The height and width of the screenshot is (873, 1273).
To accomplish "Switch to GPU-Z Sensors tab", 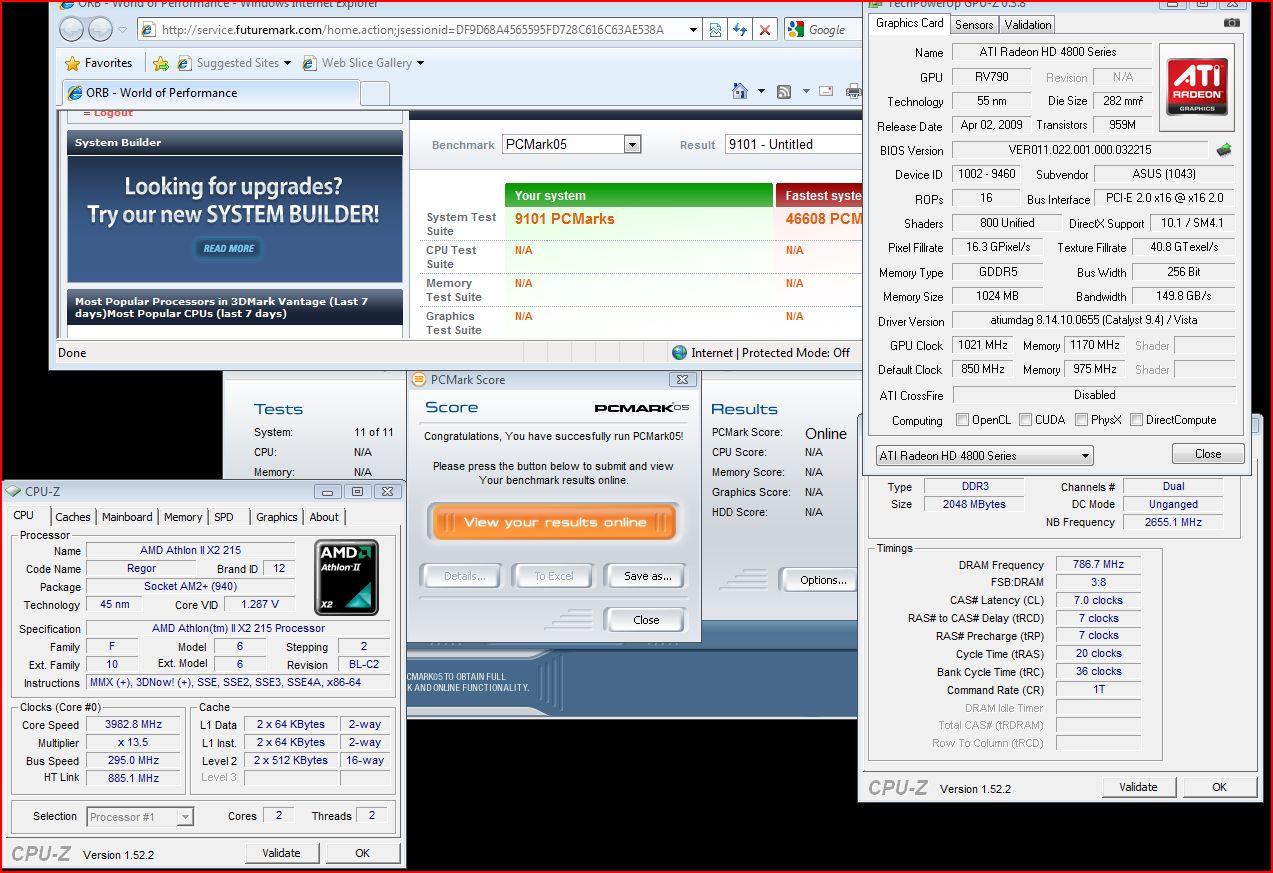I will coord(974,25).
